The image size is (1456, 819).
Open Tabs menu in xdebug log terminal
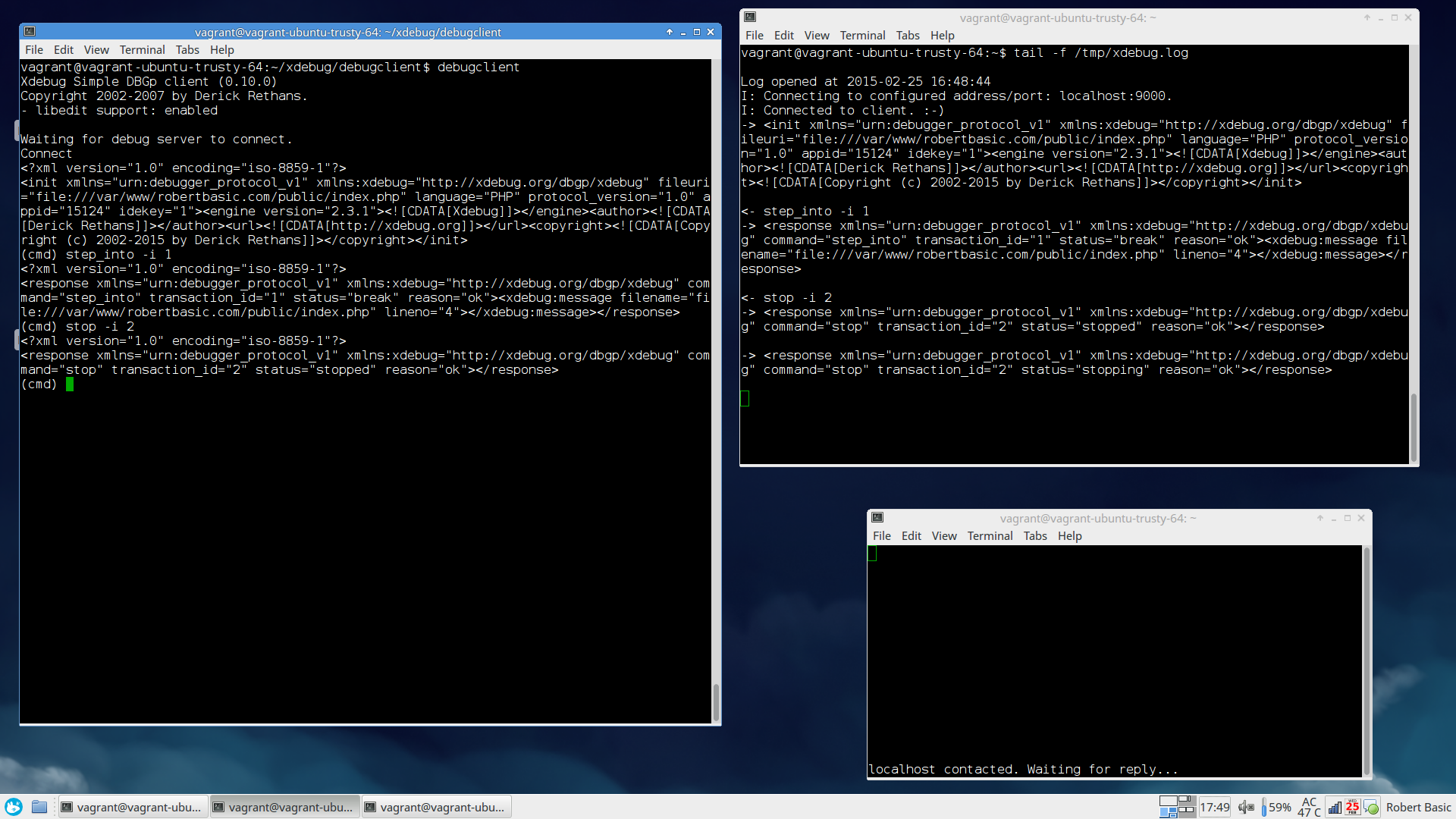point(907,36)
